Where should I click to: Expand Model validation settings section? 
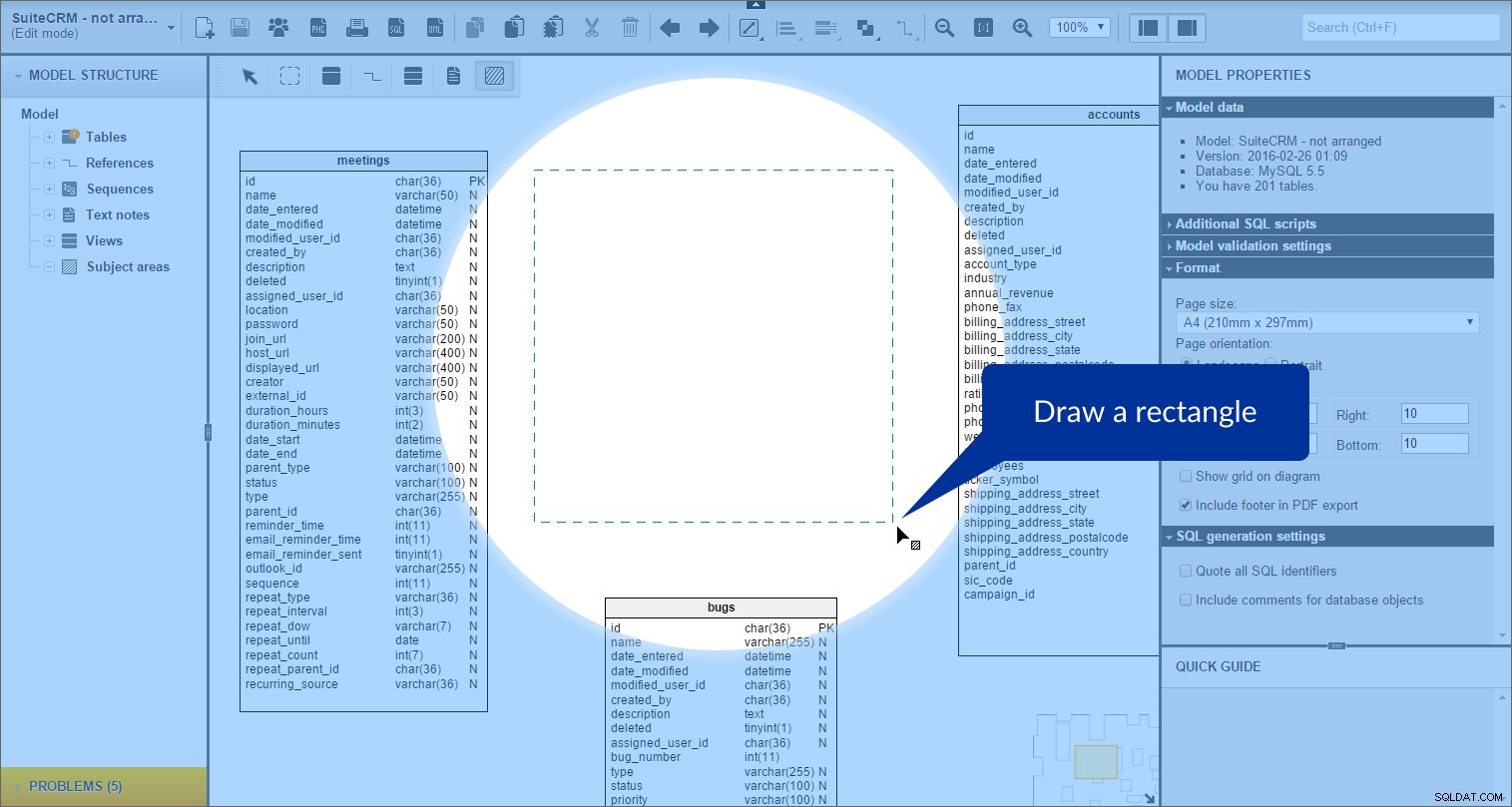tap(1327, 246)
